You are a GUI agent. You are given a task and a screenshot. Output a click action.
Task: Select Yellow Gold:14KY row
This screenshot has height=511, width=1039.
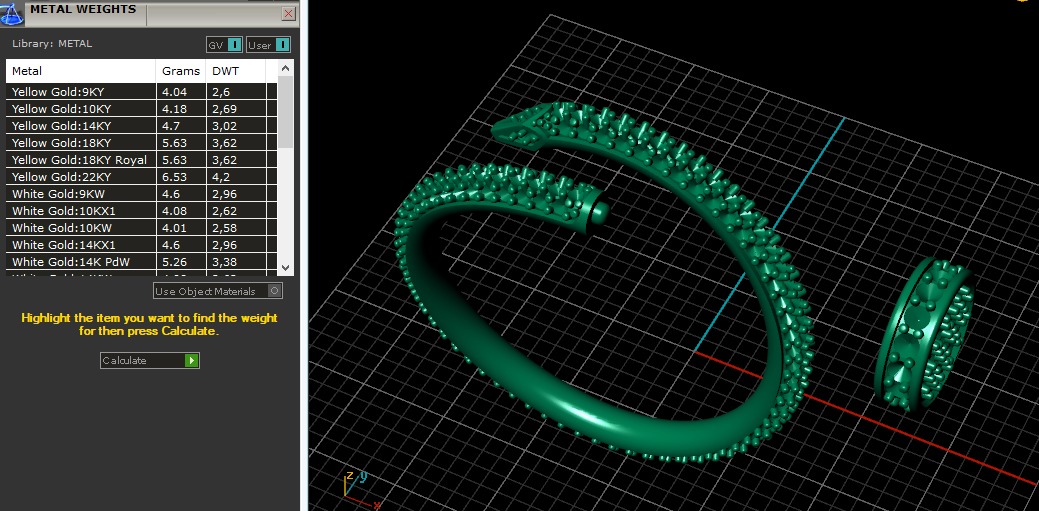coord(141,126)
